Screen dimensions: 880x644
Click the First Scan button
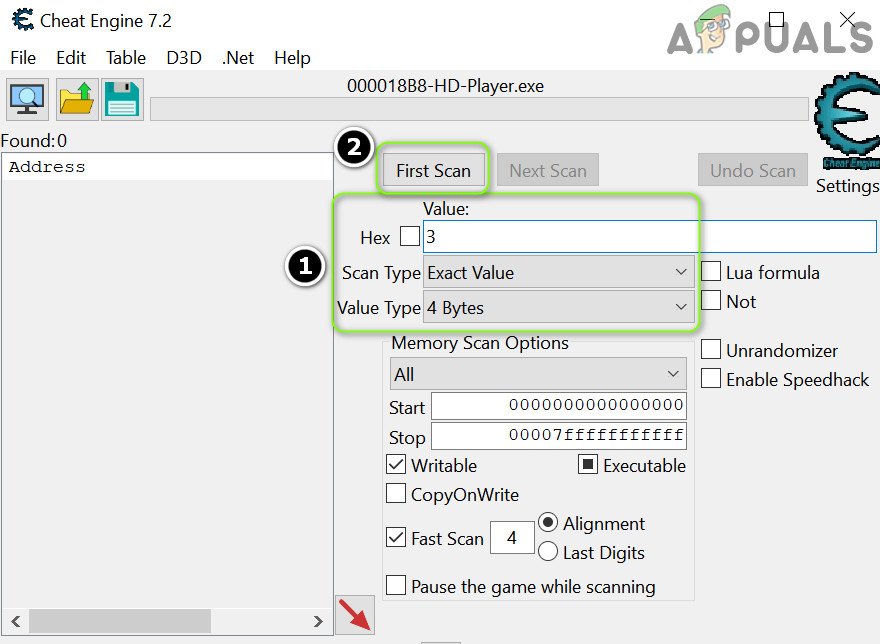pyautogui.click(x=433, y=170)
